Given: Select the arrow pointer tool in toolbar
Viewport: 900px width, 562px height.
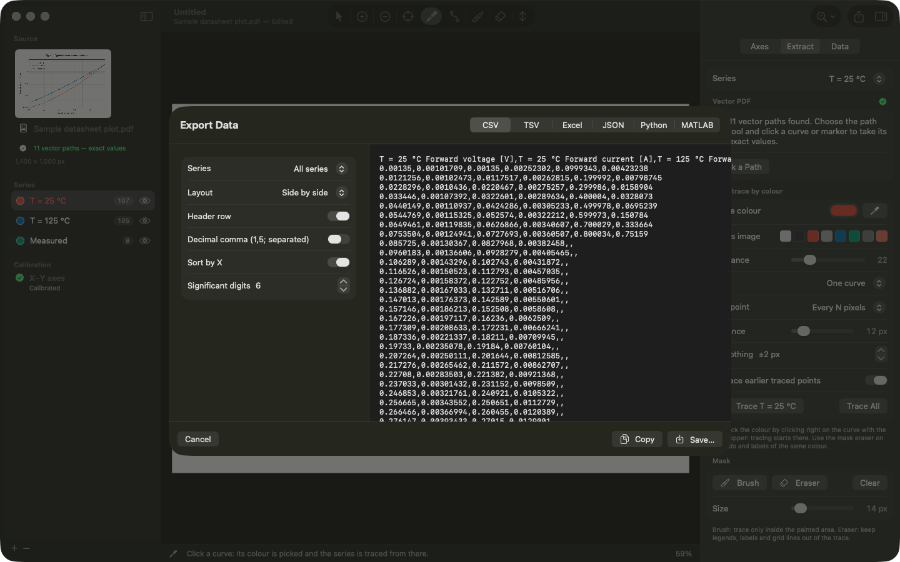Looking at the screenshot, I should pyautogui.click(x=339, y=17).
